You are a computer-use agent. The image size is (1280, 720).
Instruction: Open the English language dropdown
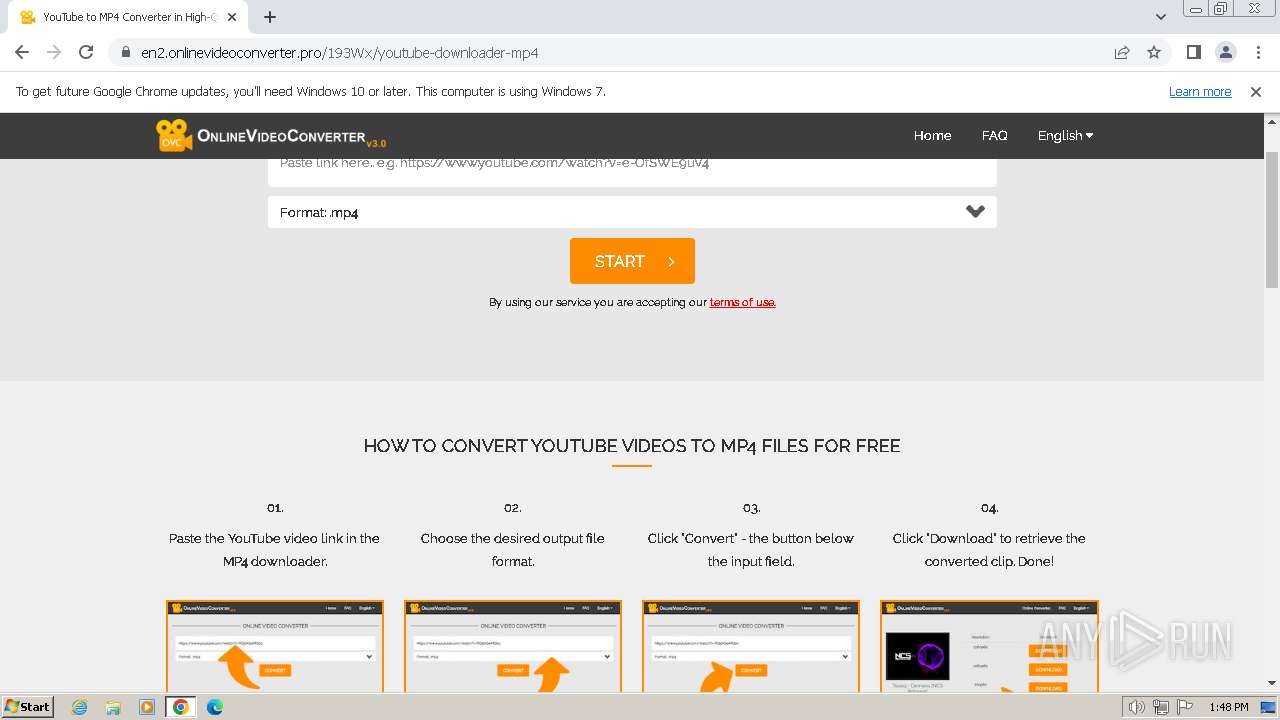point(1065,135)
